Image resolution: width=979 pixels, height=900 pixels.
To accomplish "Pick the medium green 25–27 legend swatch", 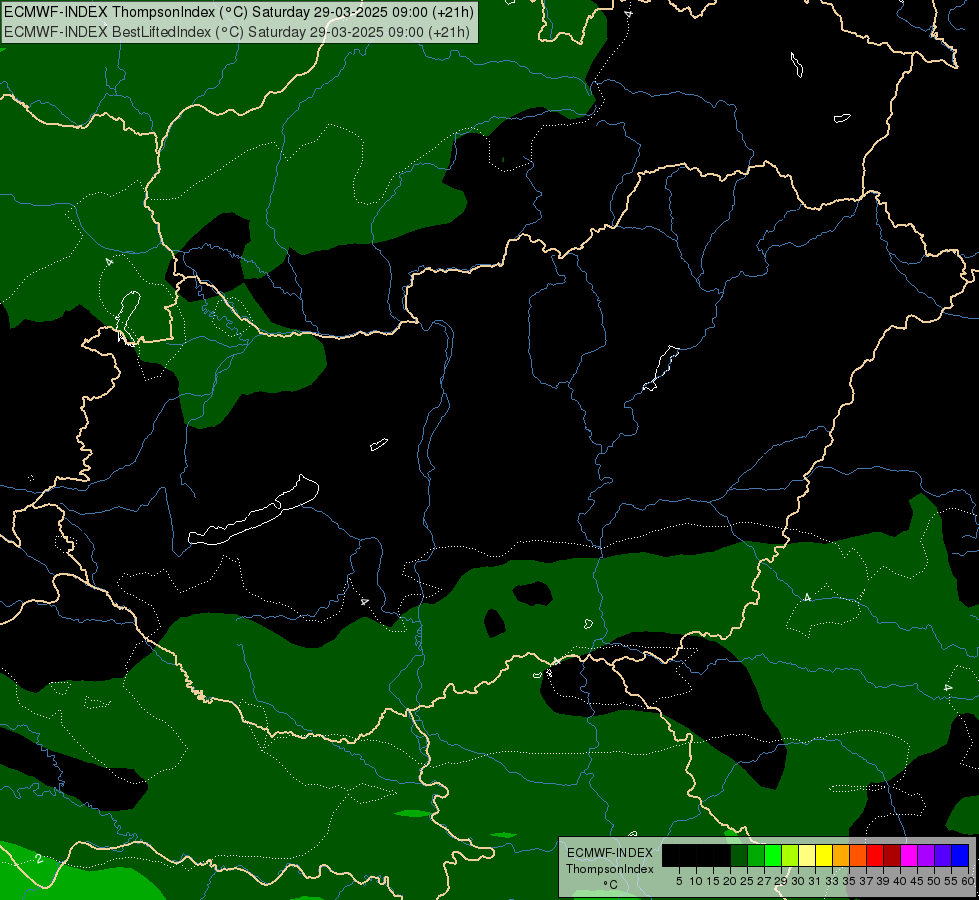I will 756,855.
